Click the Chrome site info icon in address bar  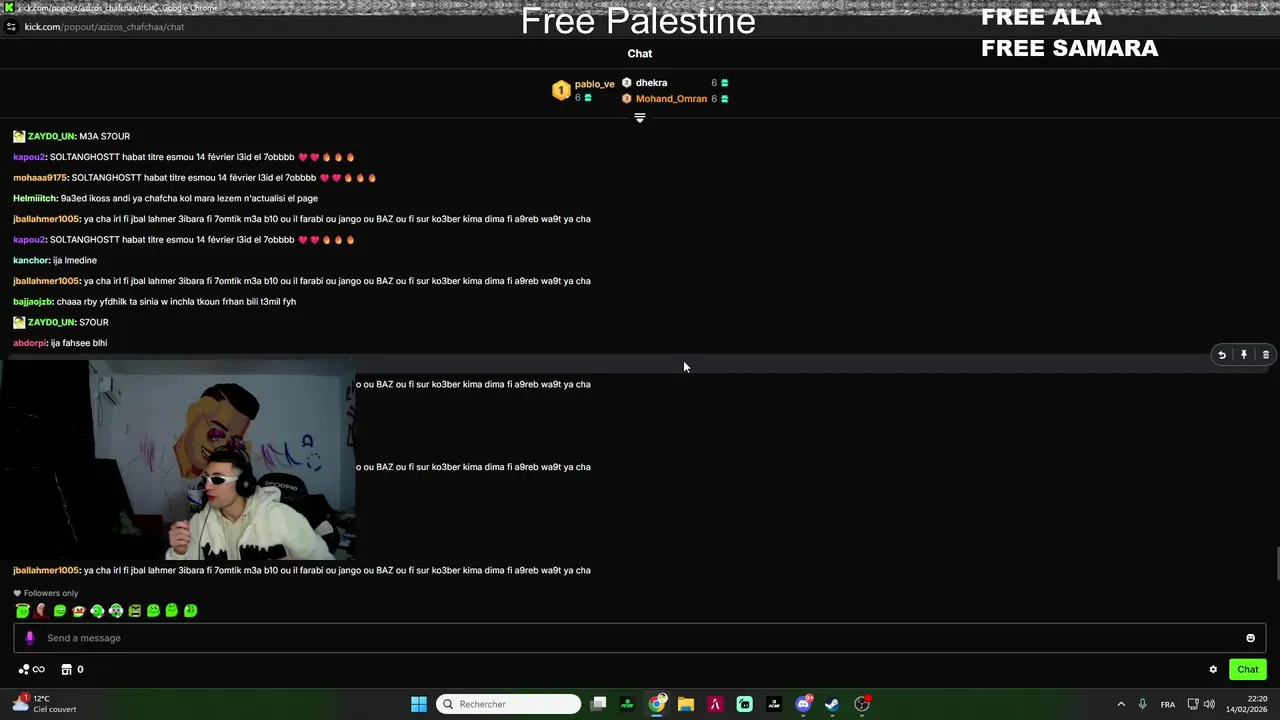11,27
